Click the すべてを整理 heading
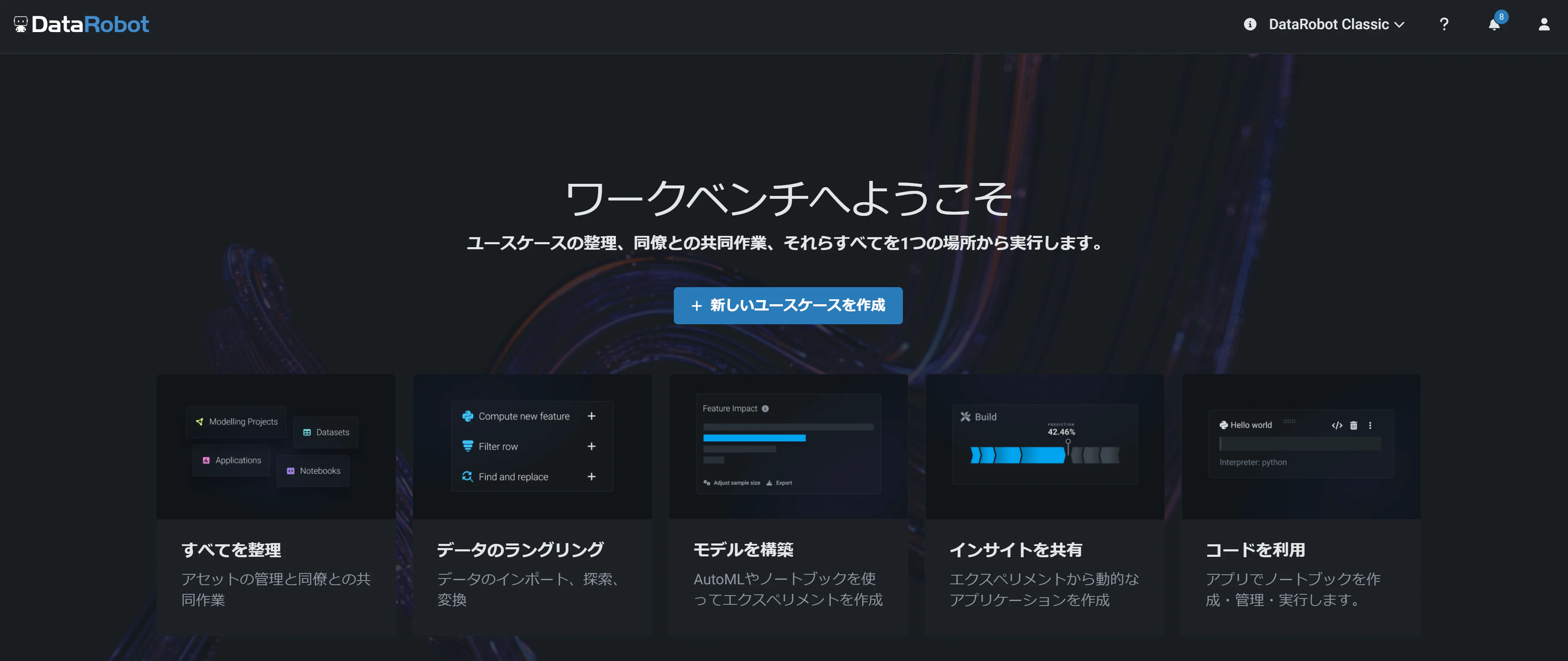The image size is (1568, 661). (231, 549)
